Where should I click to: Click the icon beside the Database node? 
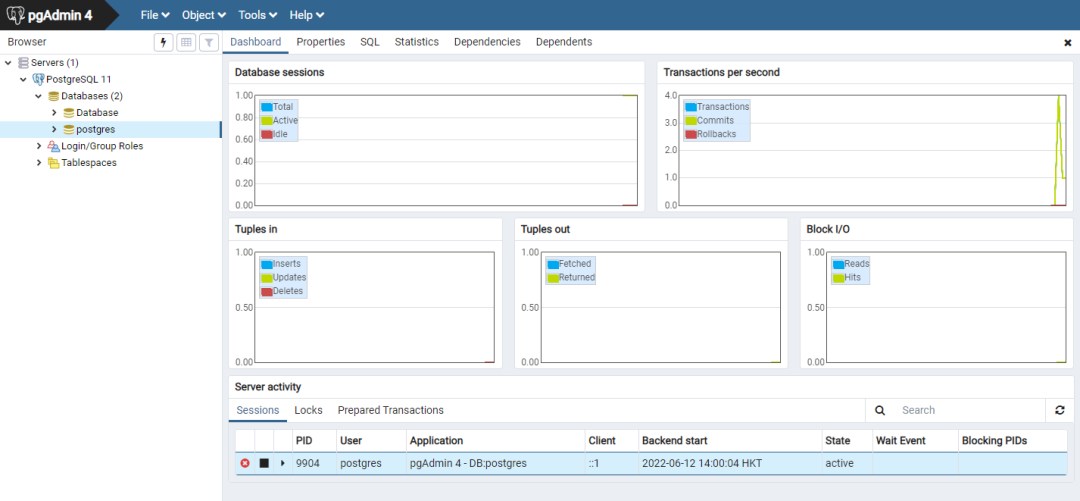(x=69, y=112)
